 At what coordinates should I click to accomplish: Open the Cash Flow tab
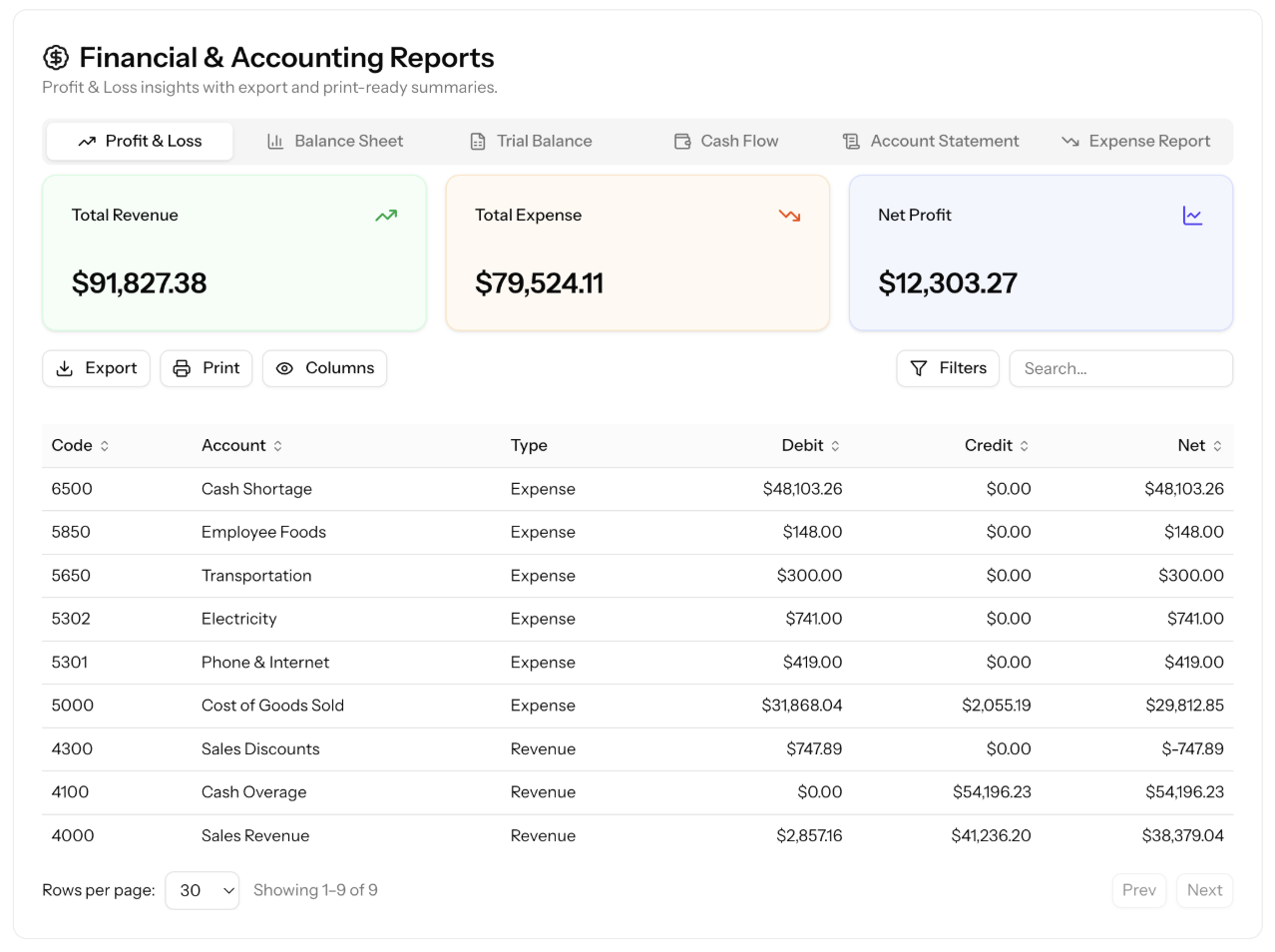(726, 142)
